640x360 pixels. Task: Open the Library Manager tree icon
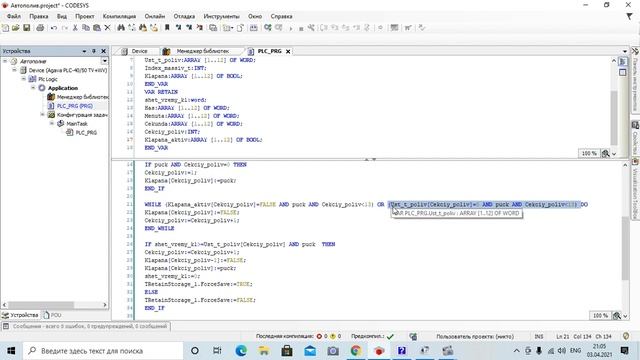tap(51, 97)
